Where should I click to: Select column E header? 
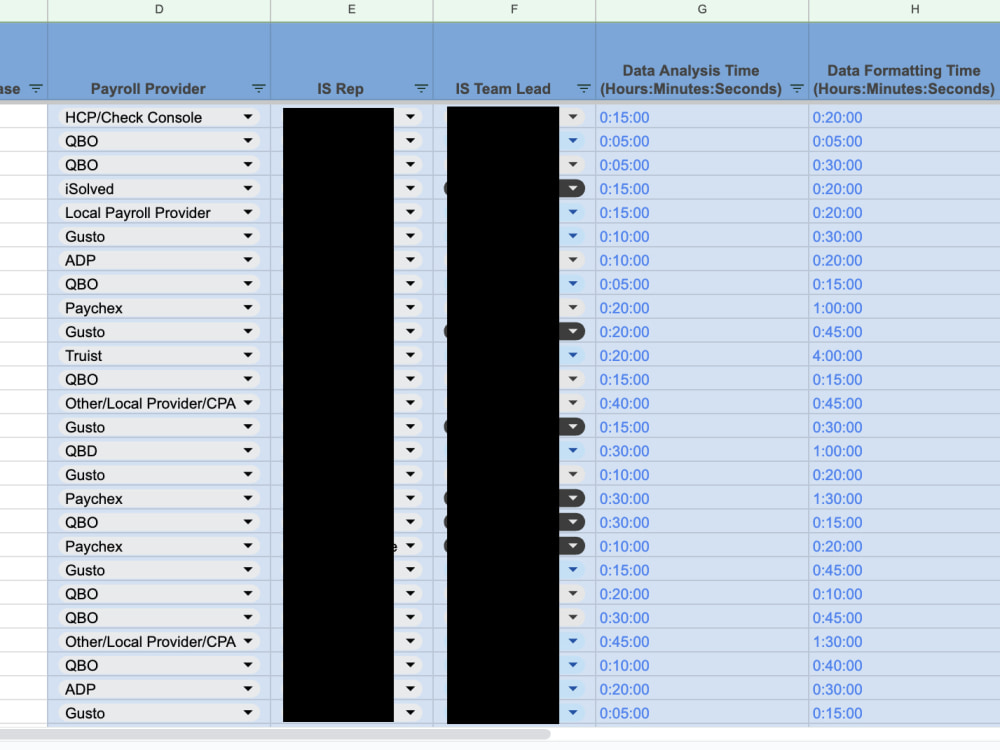click(351, 10)
